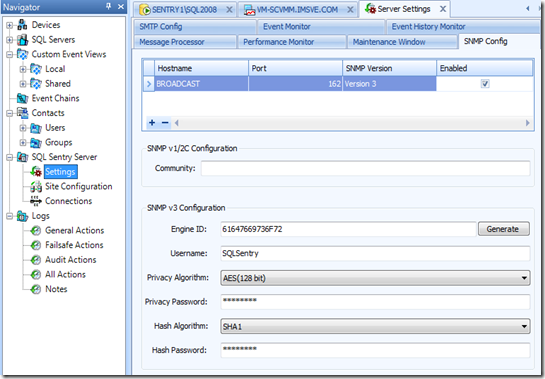
Task: Click the Devices icon in Navigator
Action: point(23,25)
